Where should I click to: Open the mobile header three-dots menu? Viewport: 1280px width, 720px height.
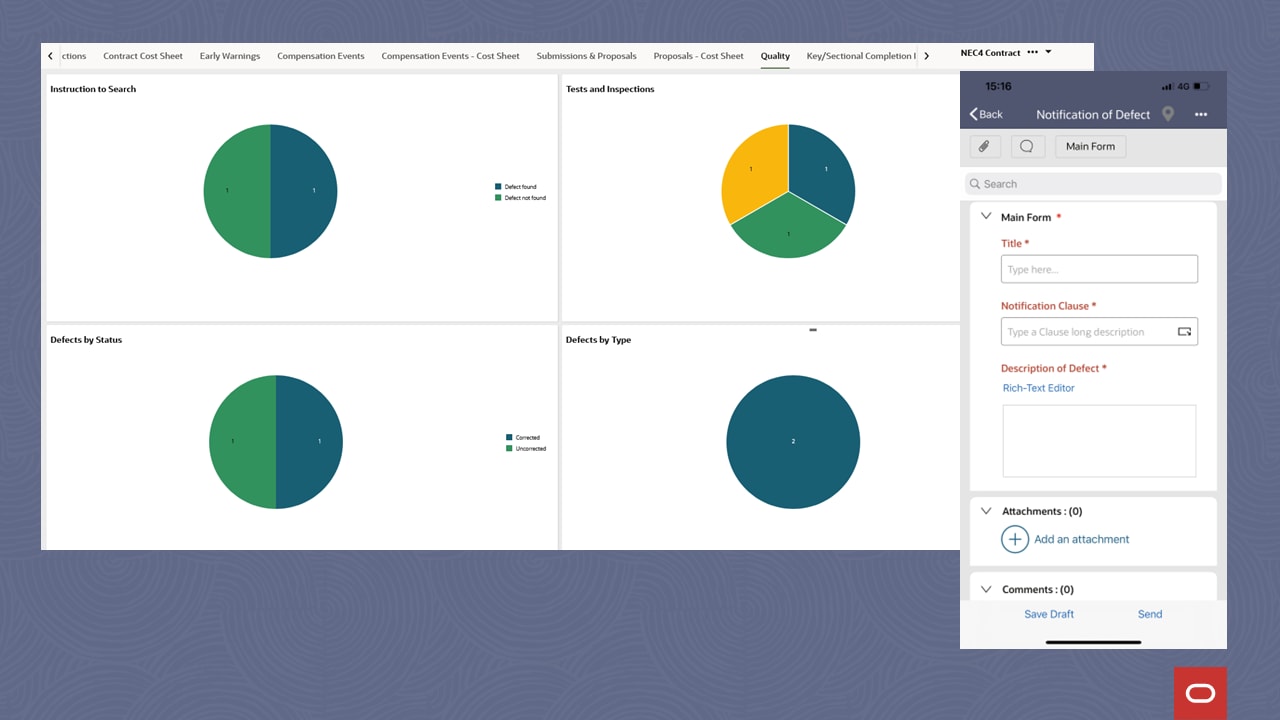click(1201, 114)
